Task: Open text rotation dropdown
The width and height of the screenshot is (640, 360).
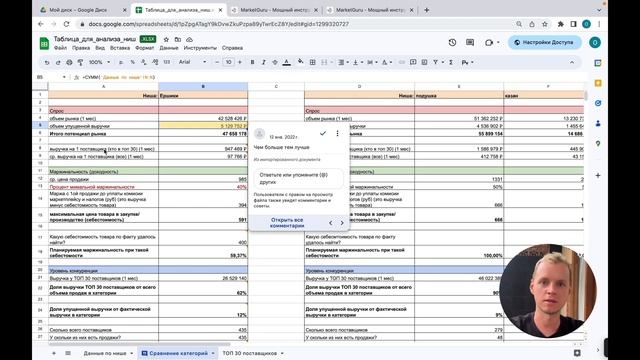Action: tap(387, 62)
